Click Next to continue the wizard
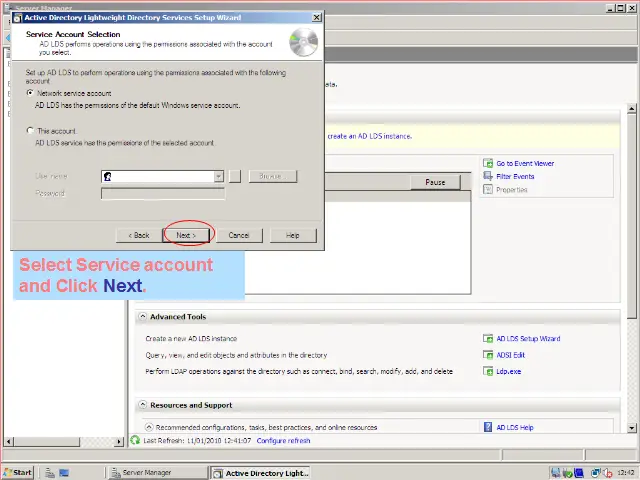This screenshot has width=640, height=480. click(186, 235)
